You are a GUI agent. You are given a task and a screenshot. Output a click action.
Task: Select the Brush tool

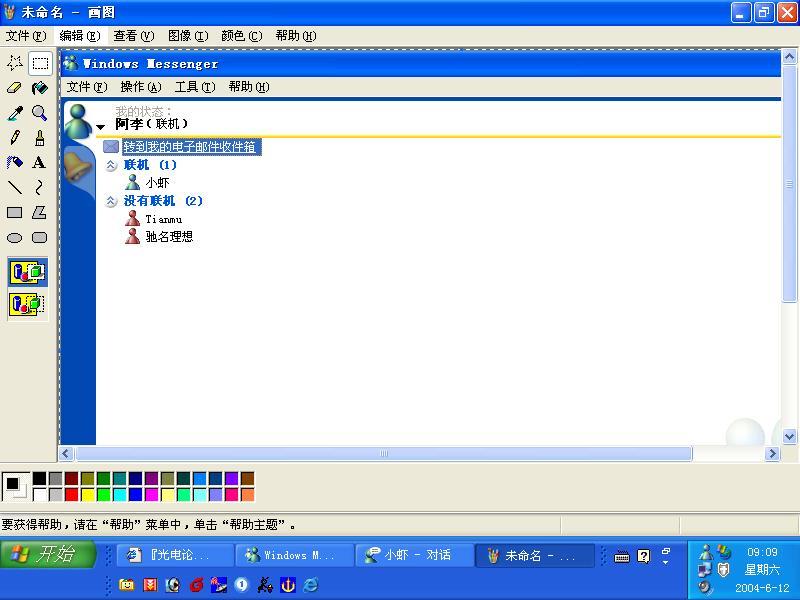[x=40, y=138]
